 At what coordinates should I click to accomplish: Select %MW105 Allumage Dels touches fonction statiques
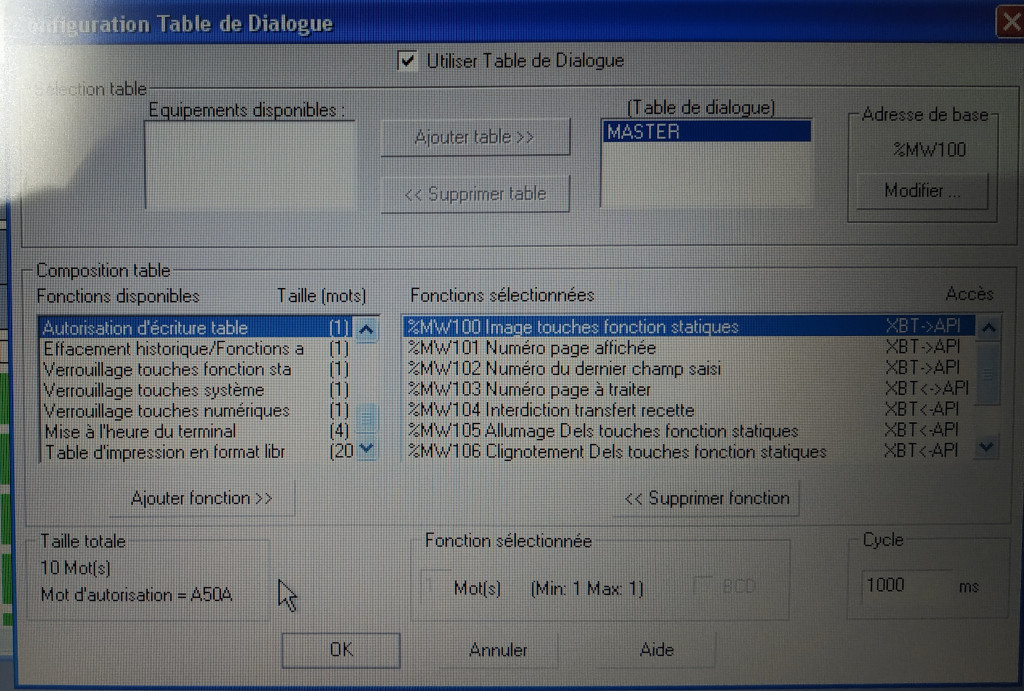click(602, 431)
